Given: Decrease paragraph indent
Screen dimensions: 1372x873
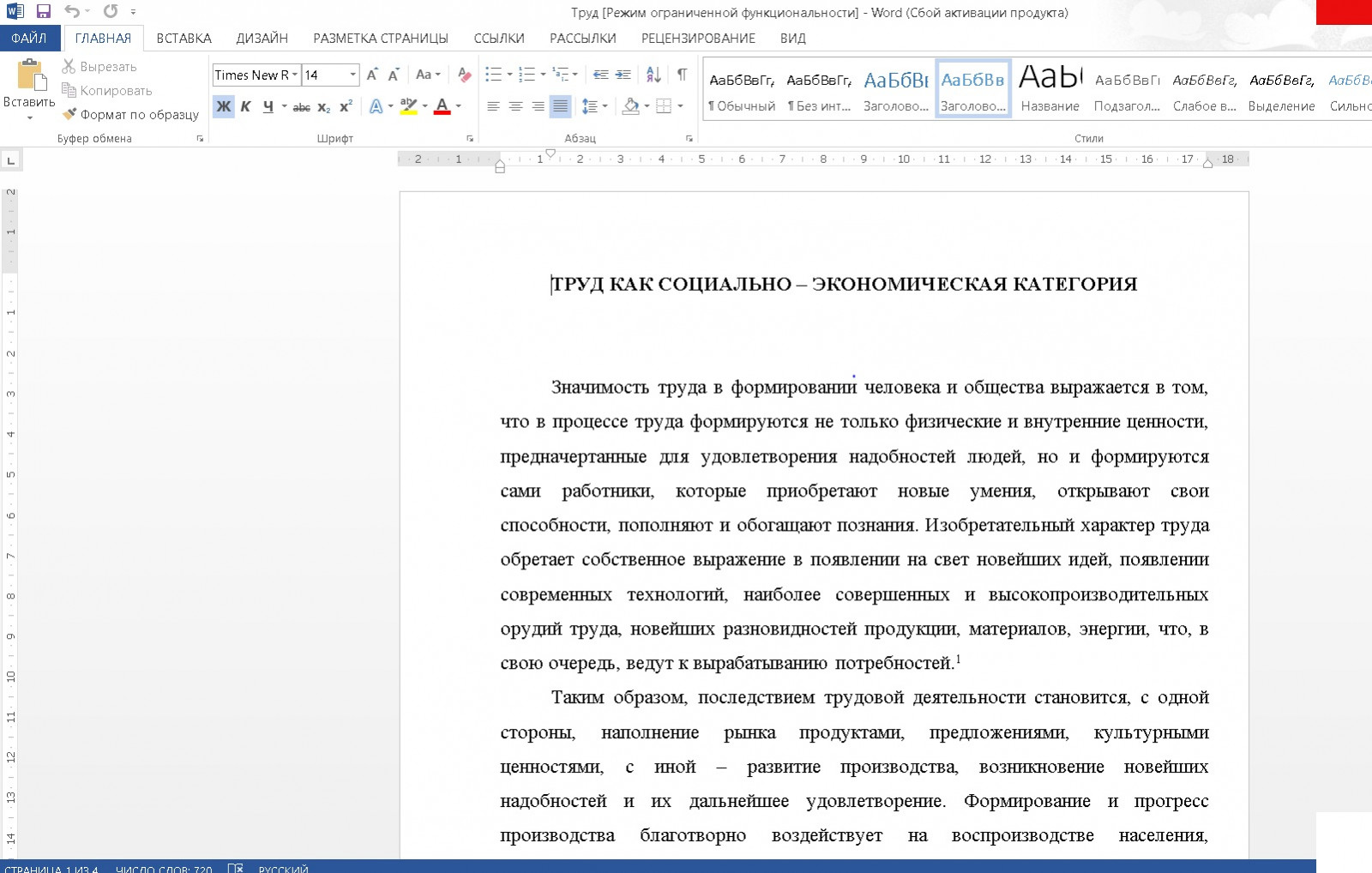Looking at the screenshot, I should click(600, 75).
